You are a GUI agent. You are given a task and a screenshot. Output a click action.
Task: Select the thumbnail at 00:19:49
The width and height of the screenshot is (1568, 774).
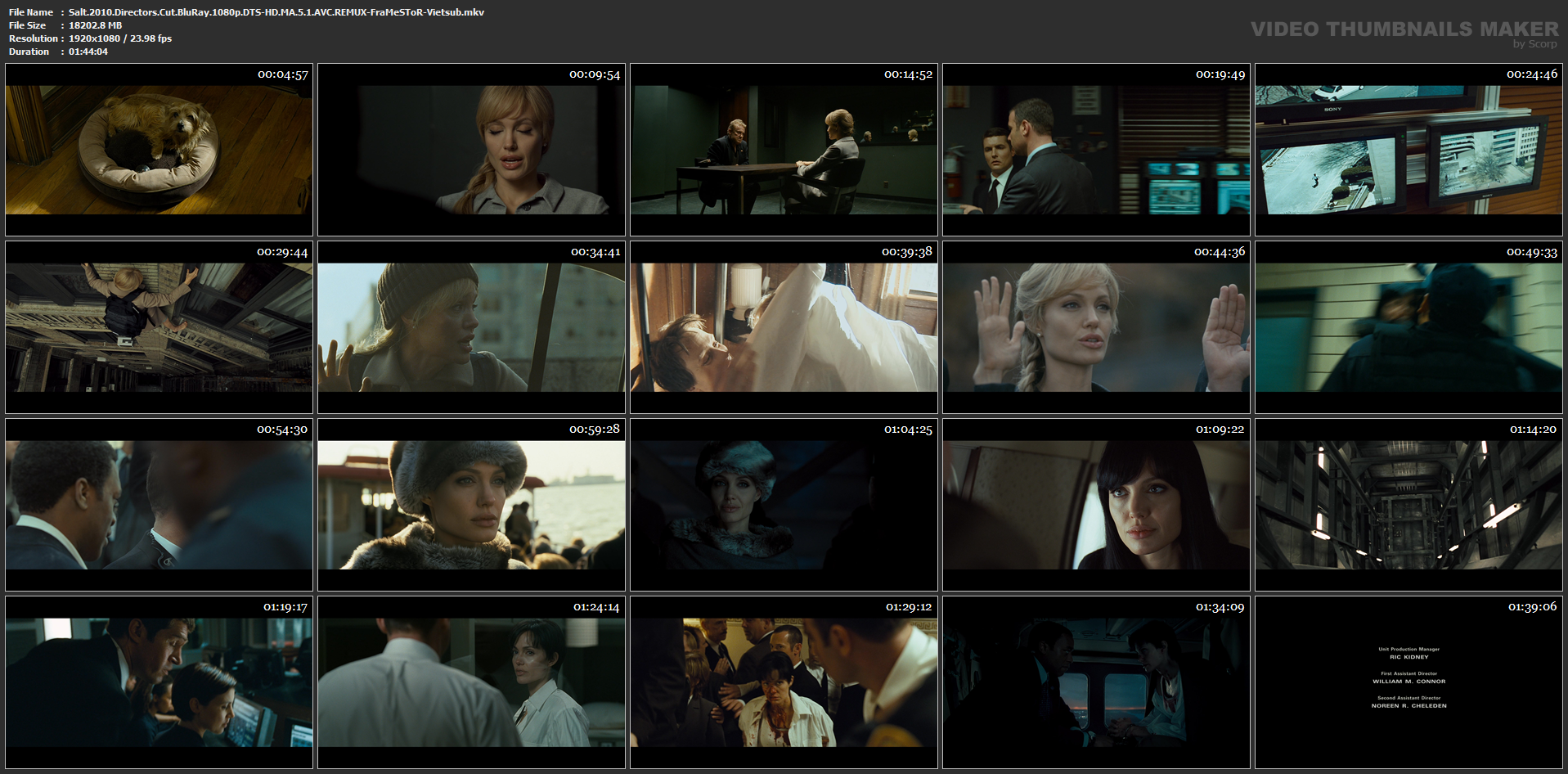pyautogui.click(x=1096, y=150)
